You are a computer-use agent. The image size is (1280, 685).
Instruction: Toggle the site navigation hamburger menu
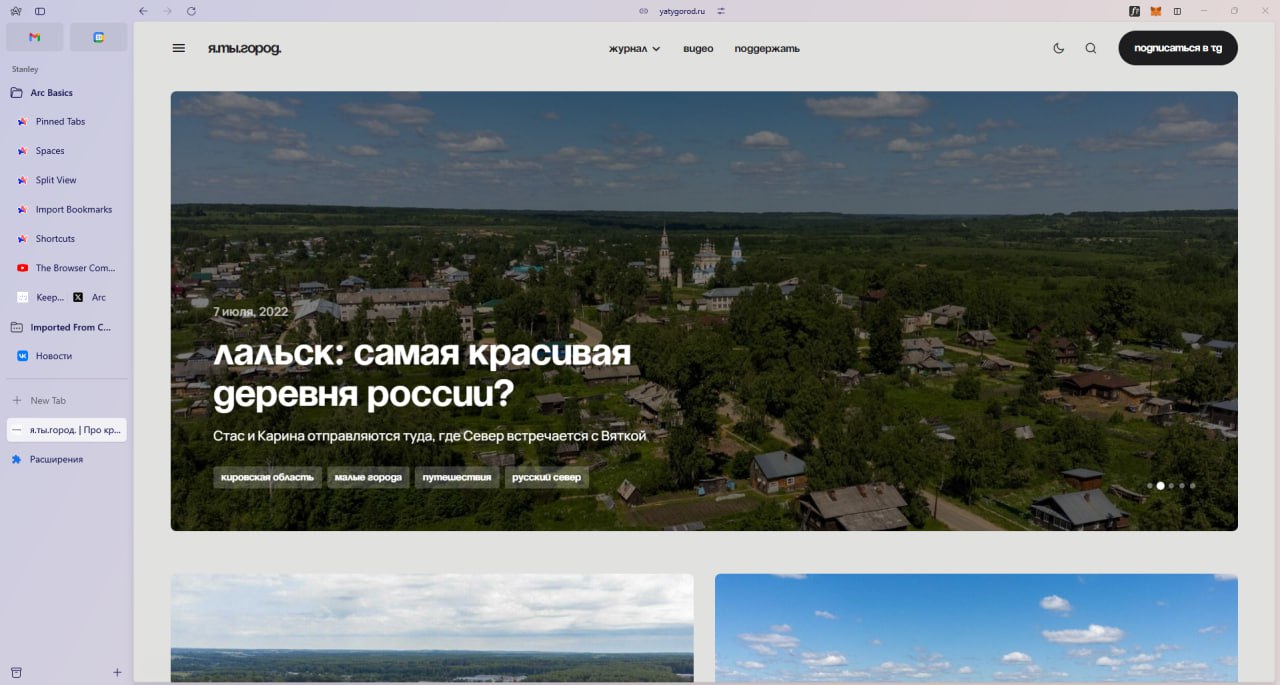click(x=178, y=47)
